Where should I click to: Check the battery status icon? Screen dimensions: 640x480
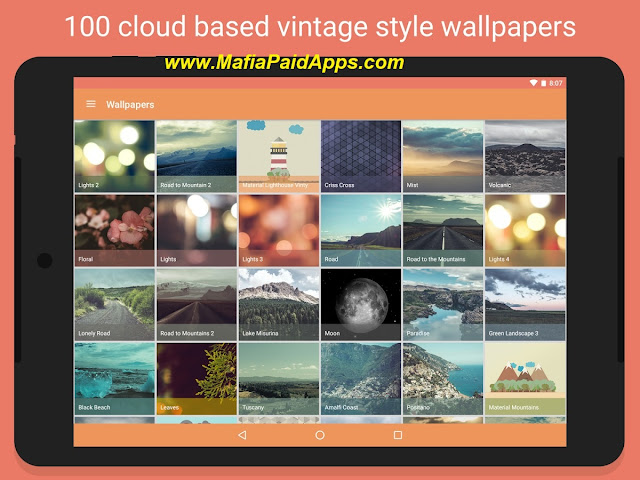(x=544, y=83)
